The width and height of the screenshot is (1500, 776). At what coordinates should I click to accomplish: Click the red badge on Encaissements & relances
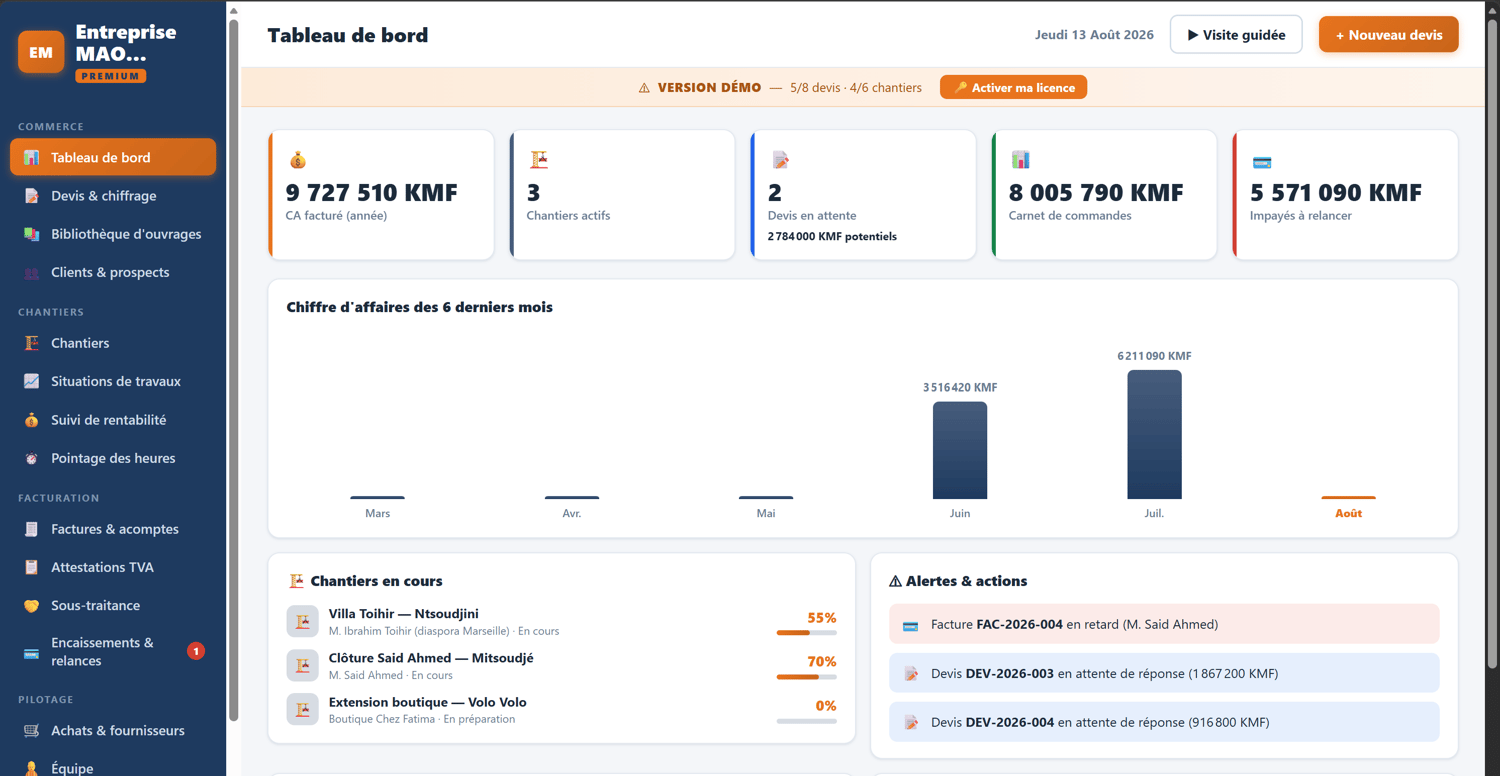point(196,651)
